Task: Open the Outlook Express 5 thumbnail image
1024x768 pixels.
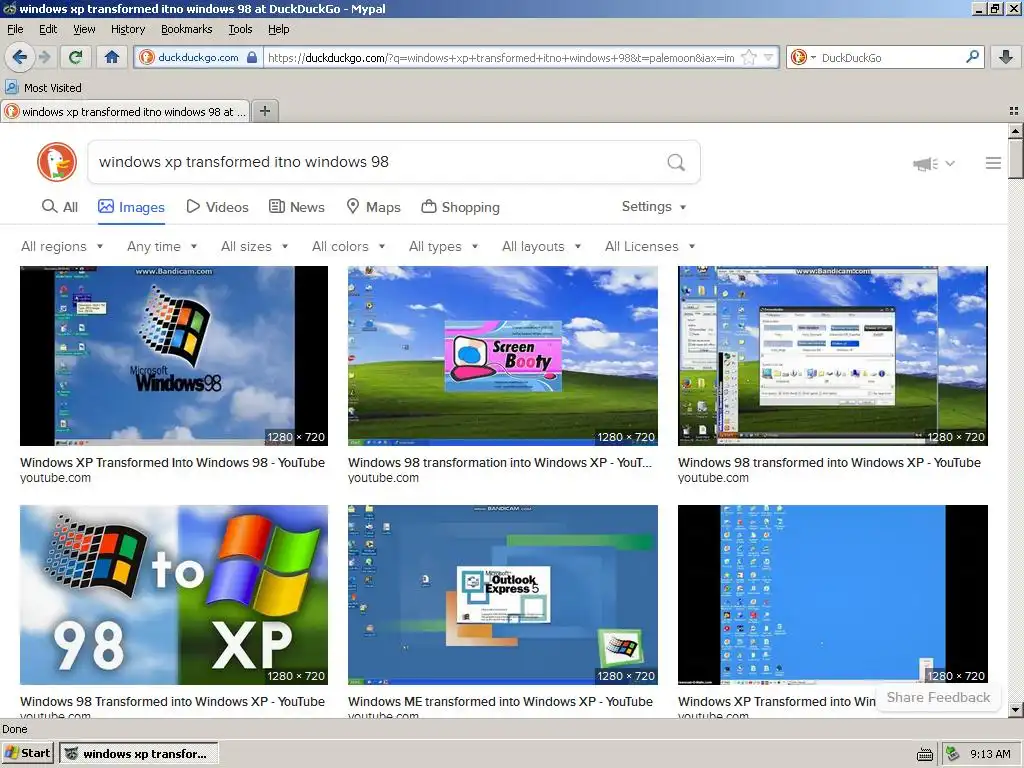Action: pos(503,595)
